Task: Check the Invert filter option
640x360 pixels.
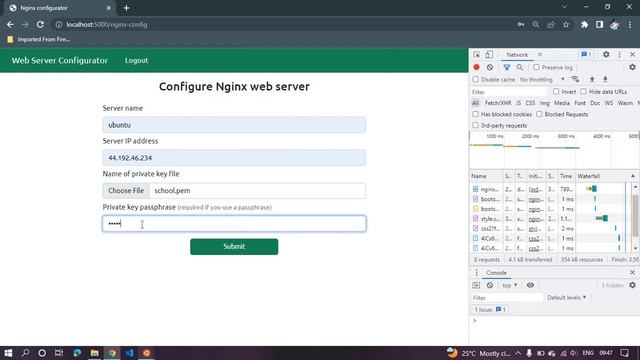Action: (x=556, y=91)
